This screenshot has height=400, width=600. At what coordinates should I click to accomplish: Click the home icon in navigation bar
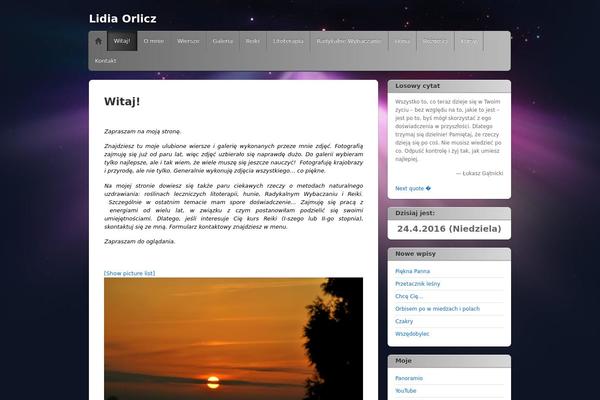[98, 41]
